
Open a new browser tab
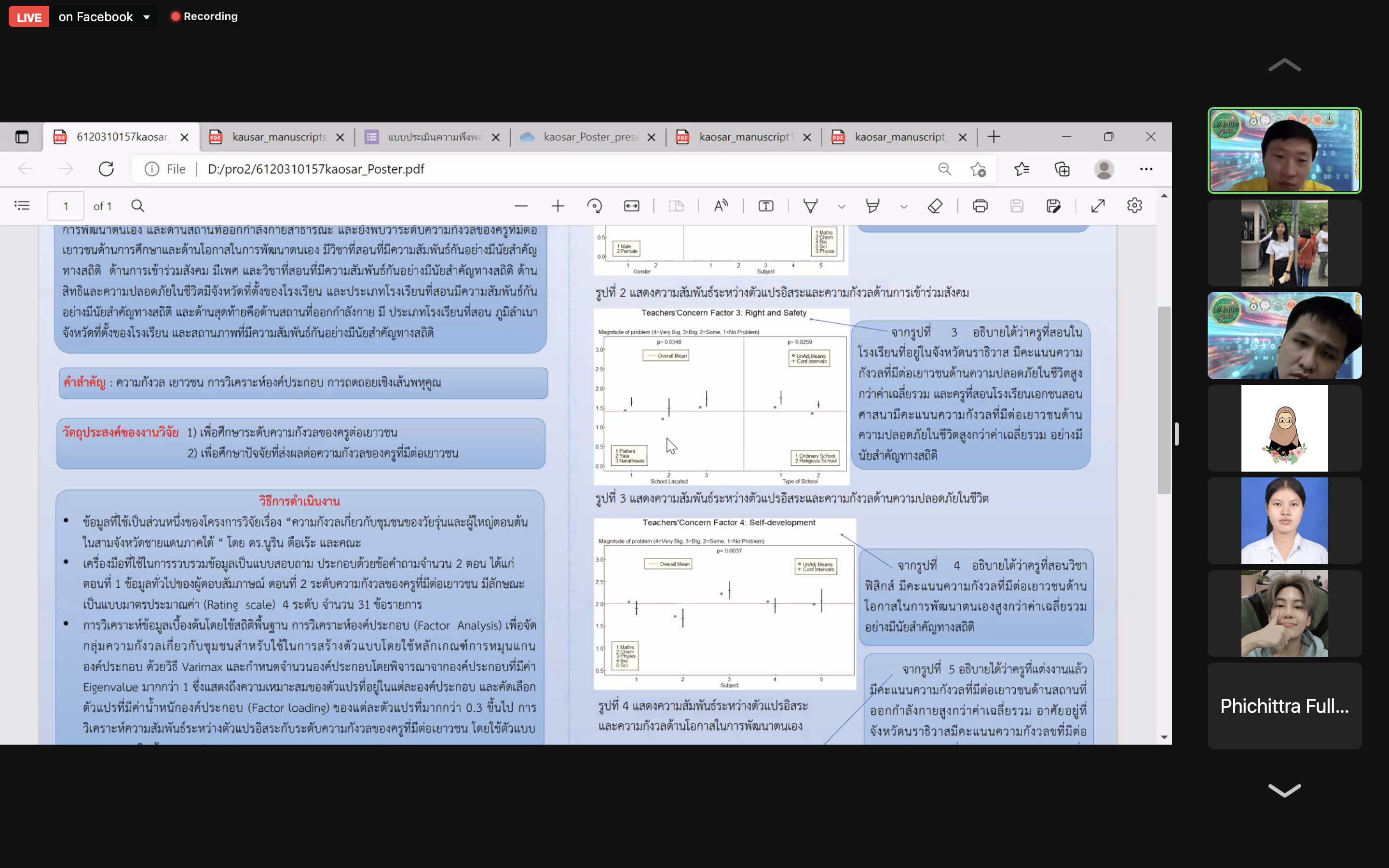pos(994,136)
